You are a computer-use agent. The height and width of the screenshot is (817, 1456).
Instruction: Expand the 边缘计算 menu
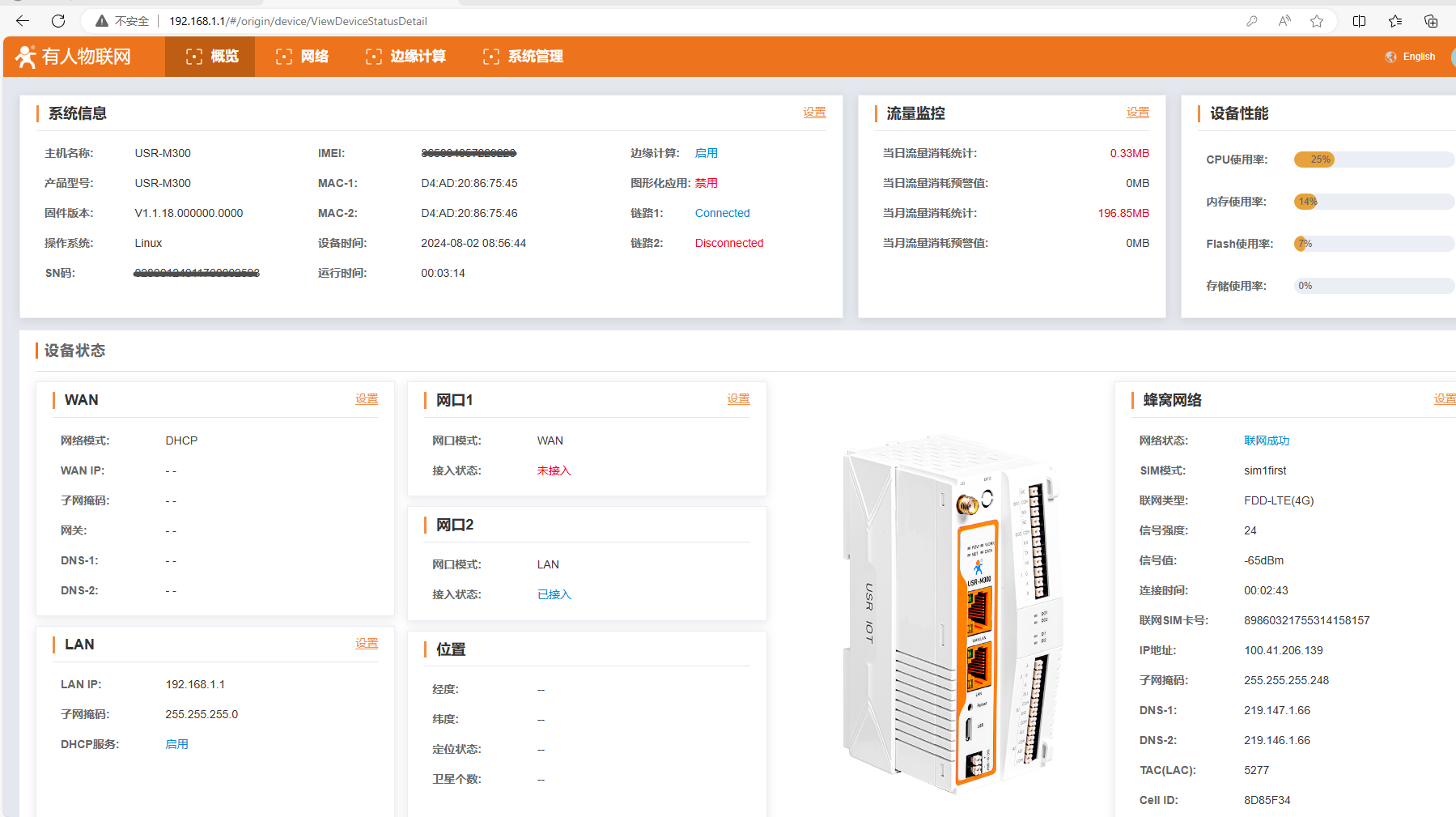[405, 57]
